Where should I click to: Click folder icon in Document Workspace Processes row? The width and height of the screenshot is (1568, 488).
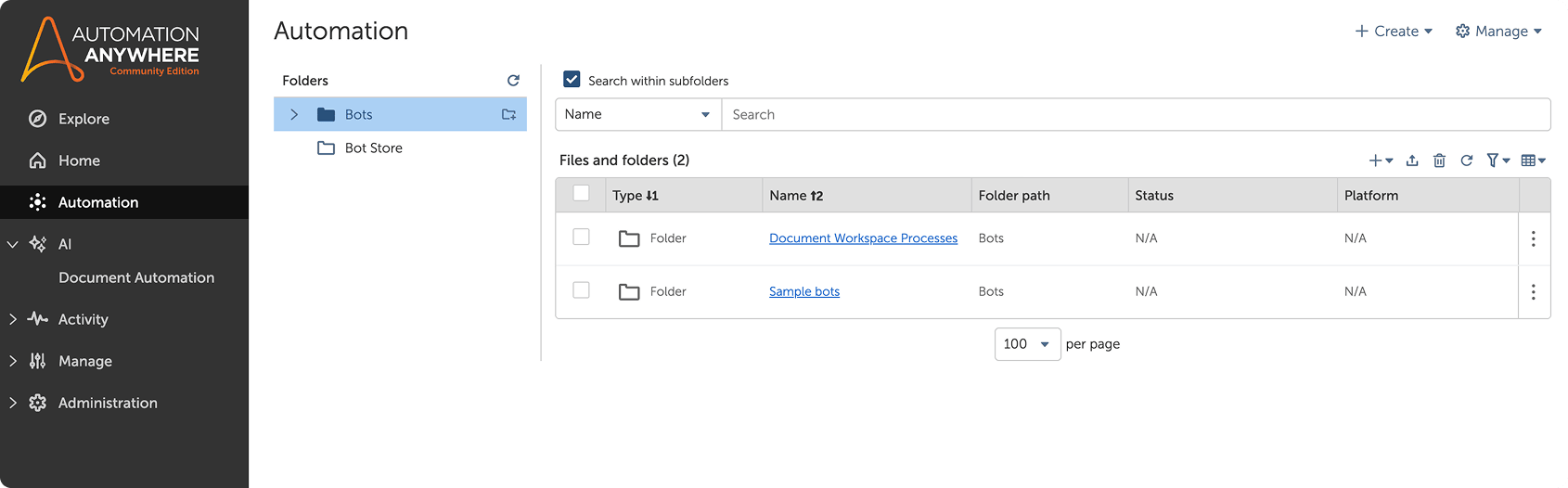(629, 238)
